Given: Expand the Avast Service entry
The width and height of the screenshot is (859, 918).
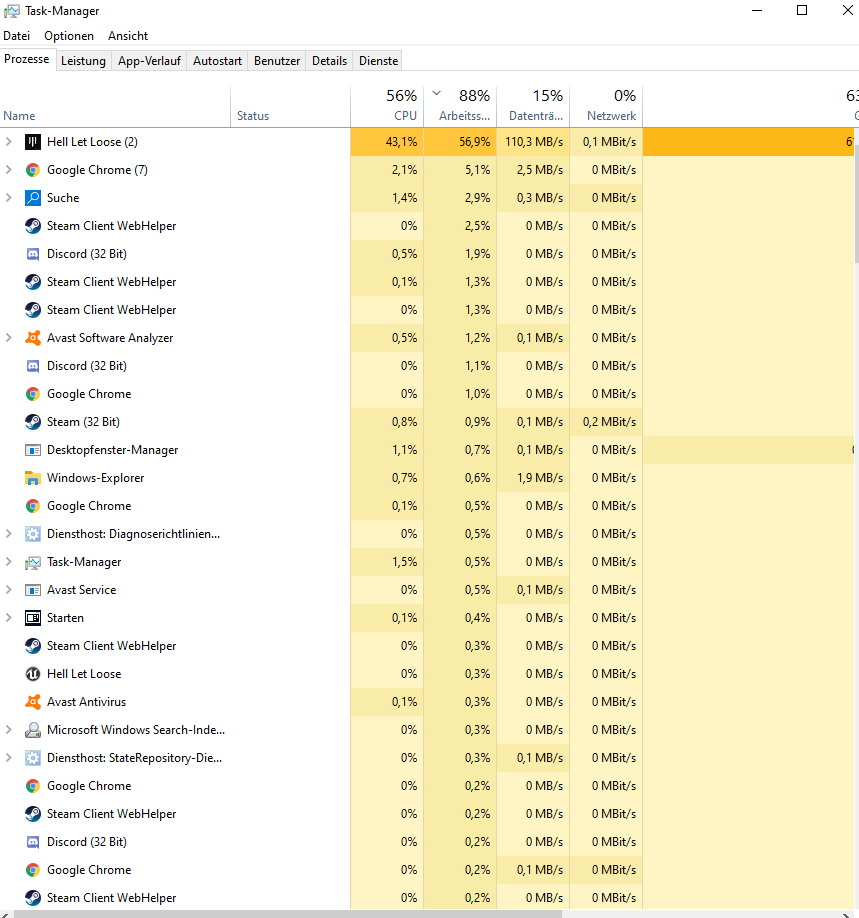Looking at the screenshot, I should (x=9, y=590).
